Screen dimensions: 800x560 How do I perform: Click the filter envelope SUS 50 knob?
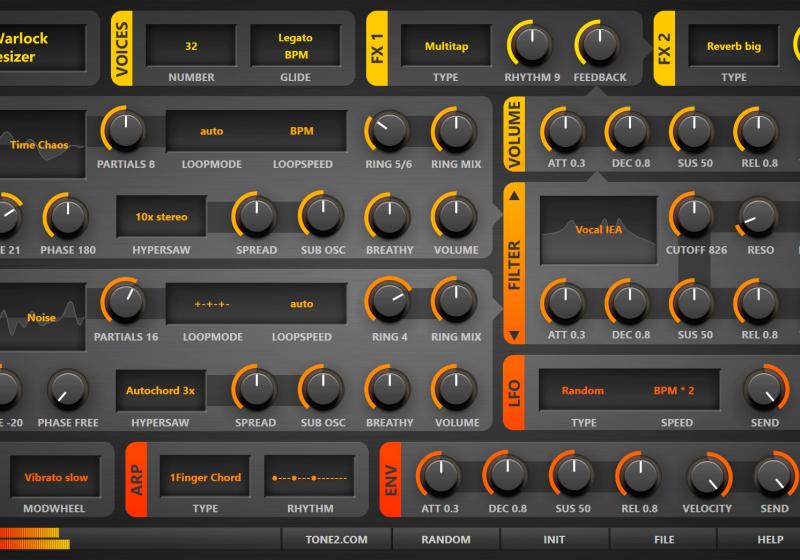(693, 302)
